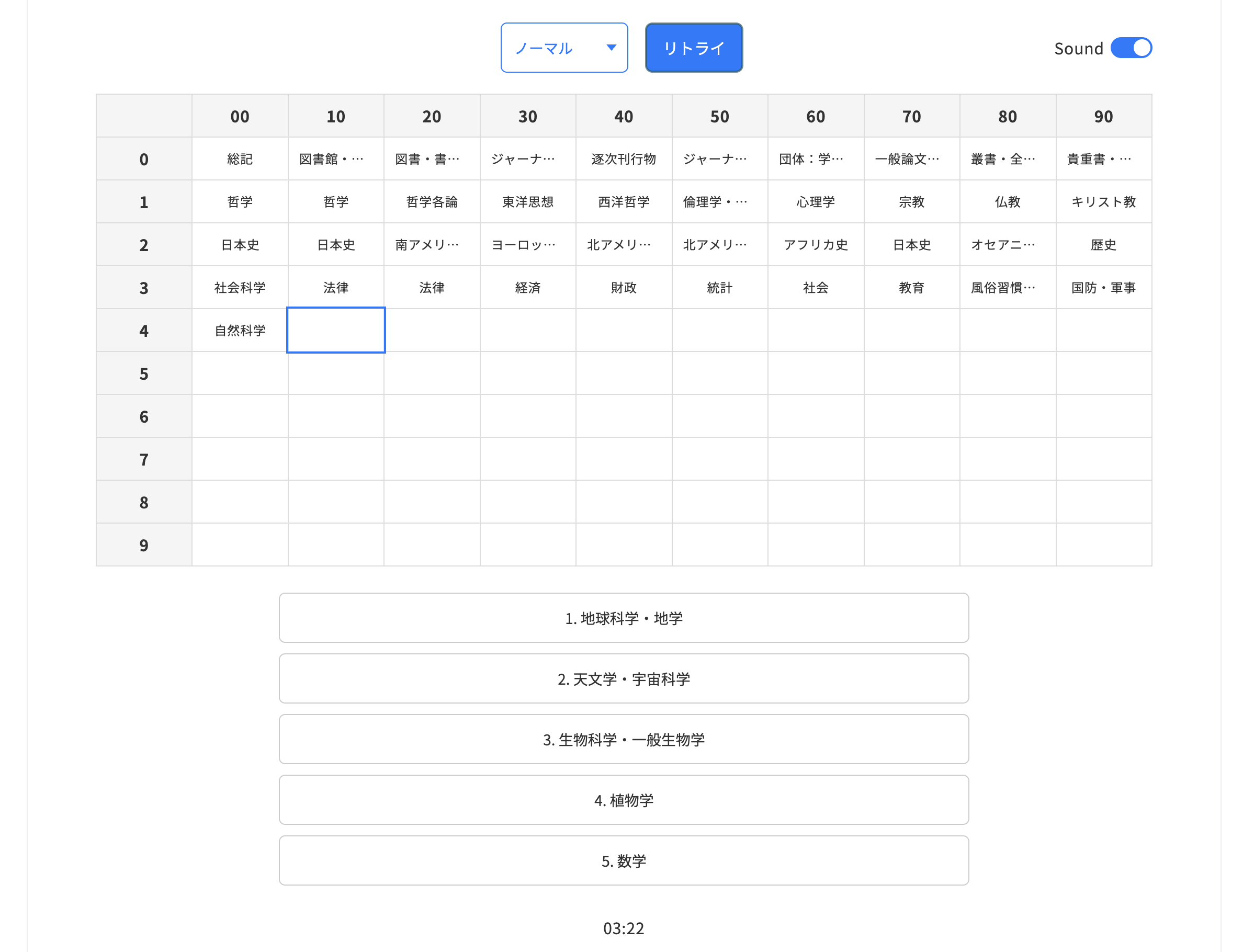The image size is (1243, 952).
Task: Click the 仏教 cell in row 1
Action: pyautogui.click(x=1008, y=201)
